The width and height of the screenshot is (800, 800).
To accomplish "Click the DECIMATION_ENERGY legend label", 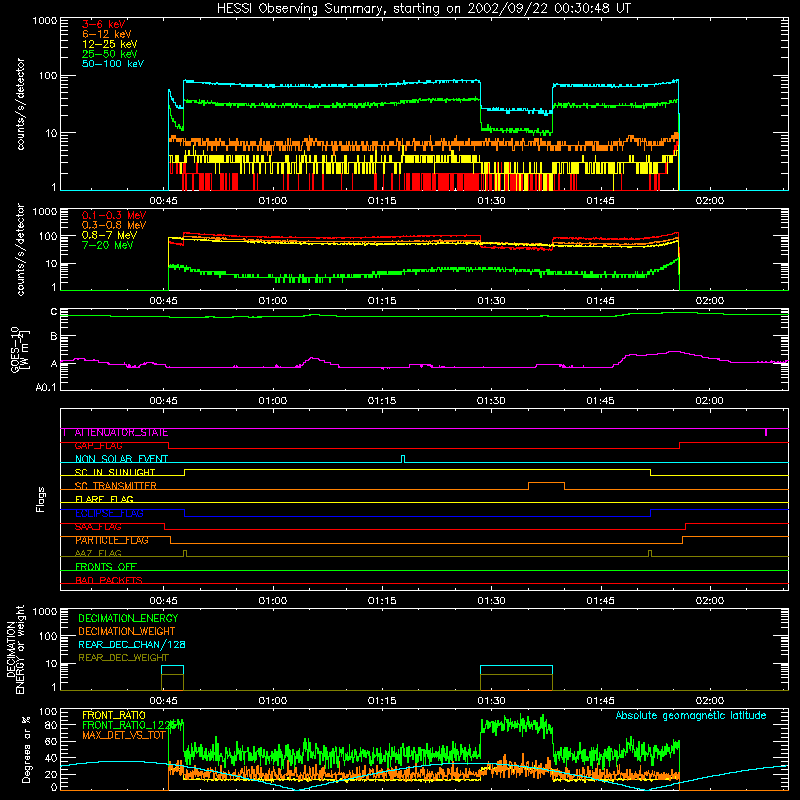I will point(128,618).
